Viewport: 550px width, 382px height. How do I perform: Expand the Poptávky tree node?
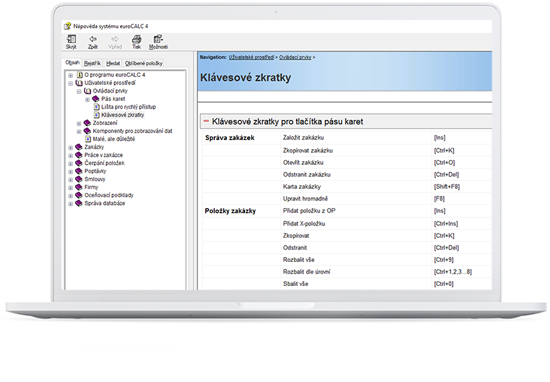(x=71, y=172)
